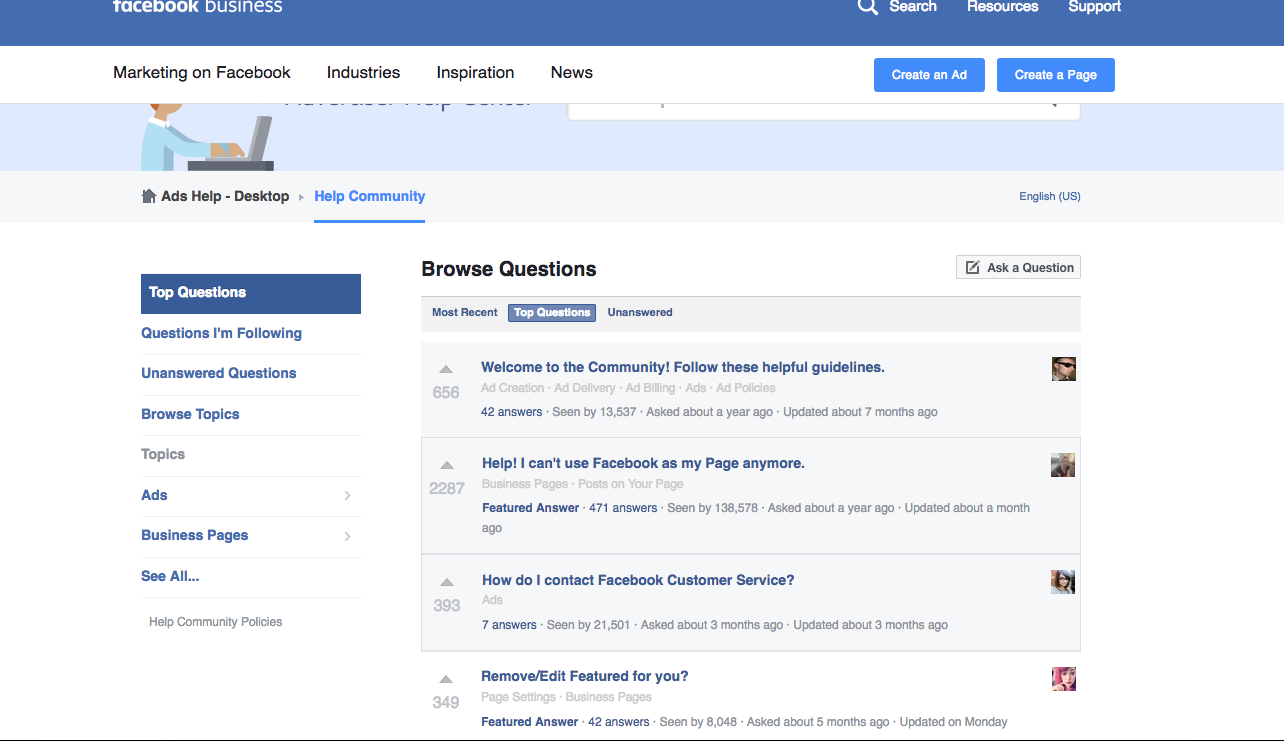Open How do I contact Customer Service question
1284x741 pixels.
(x=638, y=580)
